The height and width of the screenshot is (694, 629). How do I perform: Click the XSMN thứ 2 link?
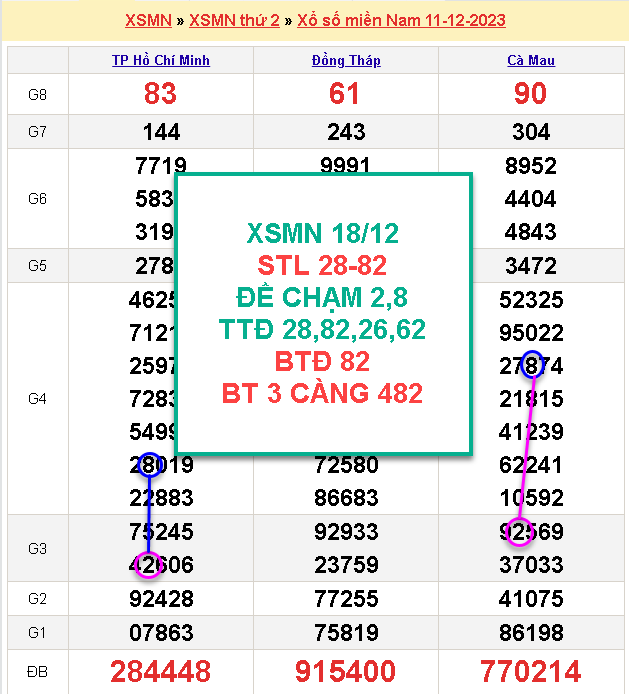(234, 20)
